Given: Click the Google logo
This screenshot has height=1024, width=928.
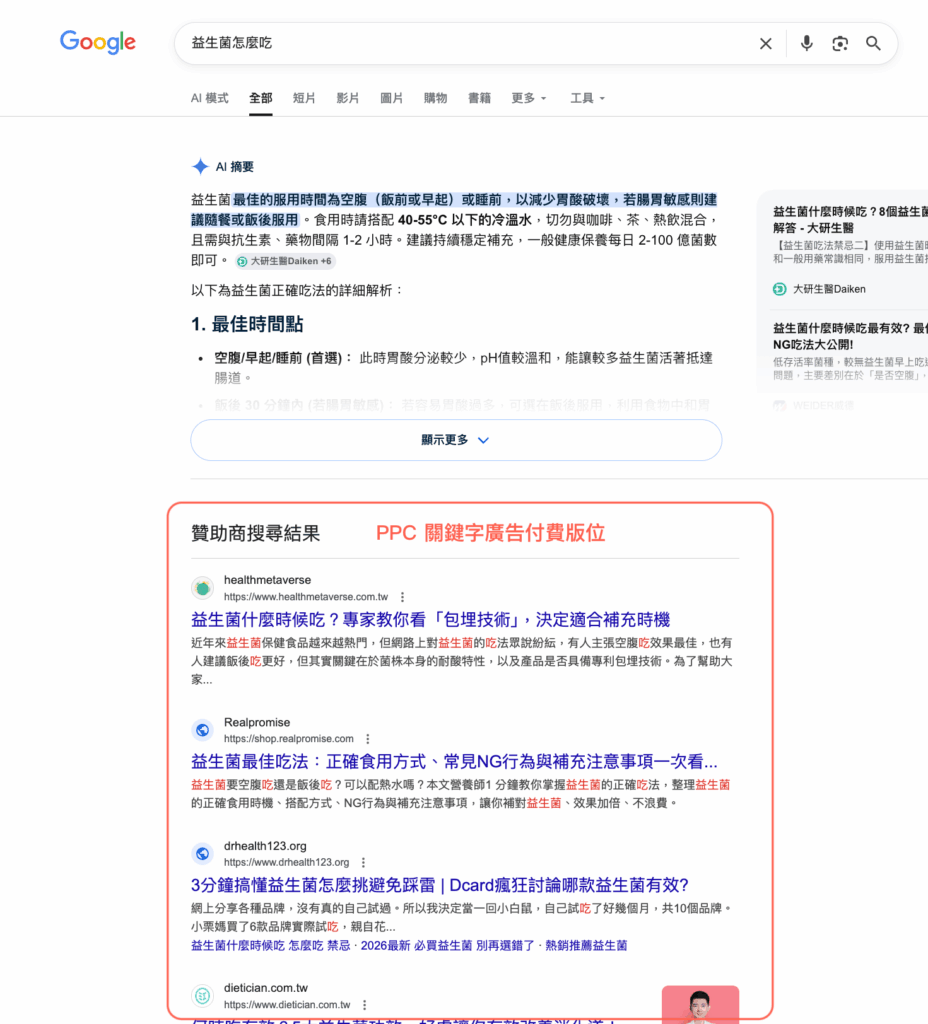Looking at the screenshot, I should (98, 42).
